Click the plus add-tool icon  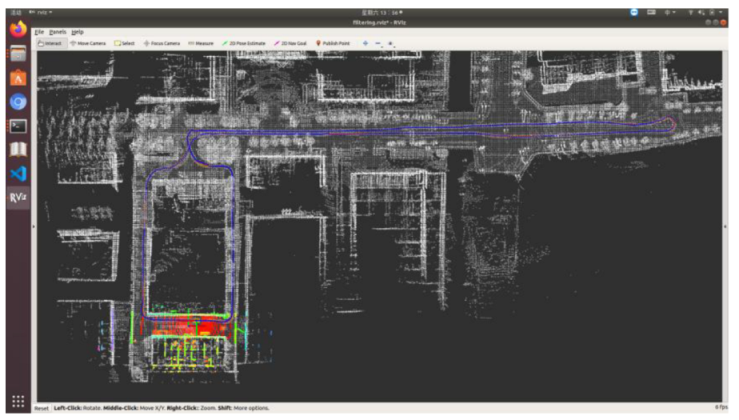365,44
